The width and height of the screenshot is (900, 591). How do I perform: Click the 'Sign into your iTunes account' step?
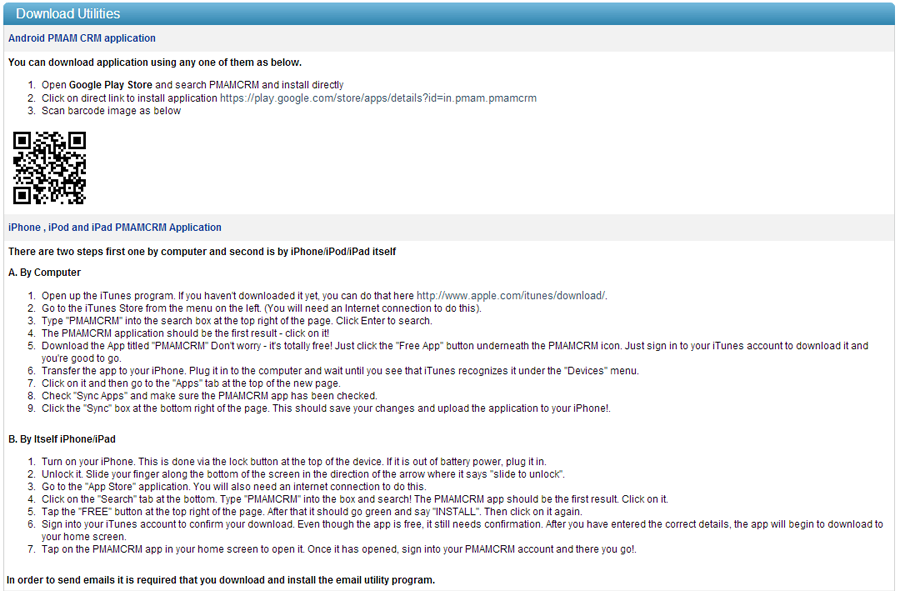point(462,531)
